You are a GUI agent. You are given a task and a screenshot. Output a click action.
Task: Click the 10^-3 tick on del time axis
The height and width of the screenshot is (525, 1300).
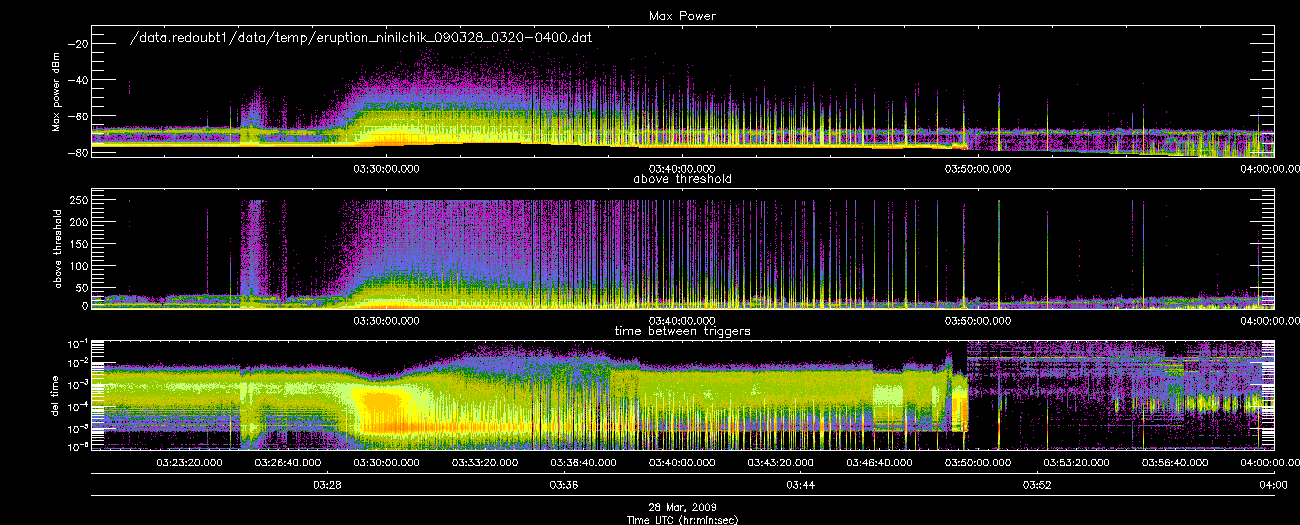77,385
